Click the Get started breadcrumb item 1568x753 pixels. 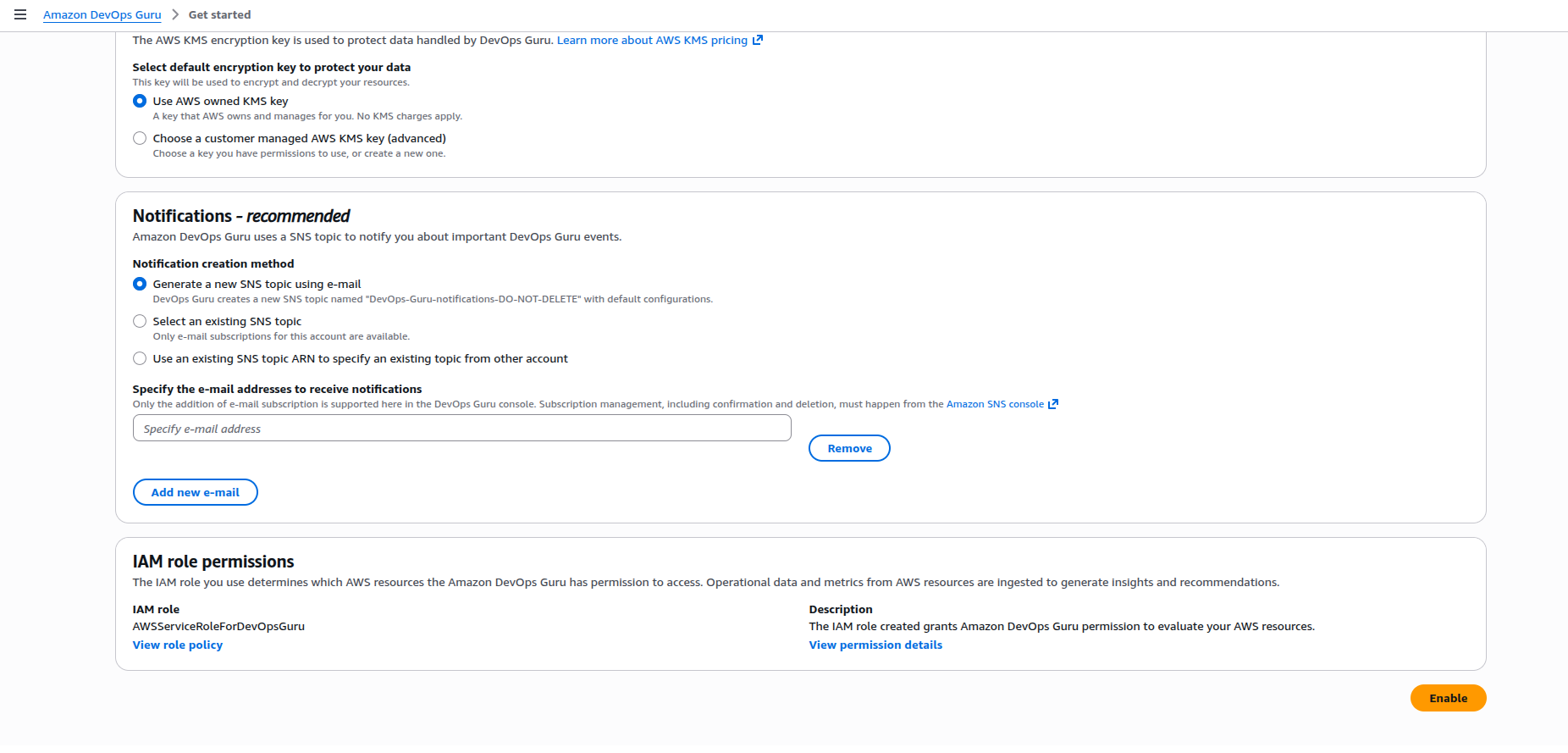(x=219, y=14)
